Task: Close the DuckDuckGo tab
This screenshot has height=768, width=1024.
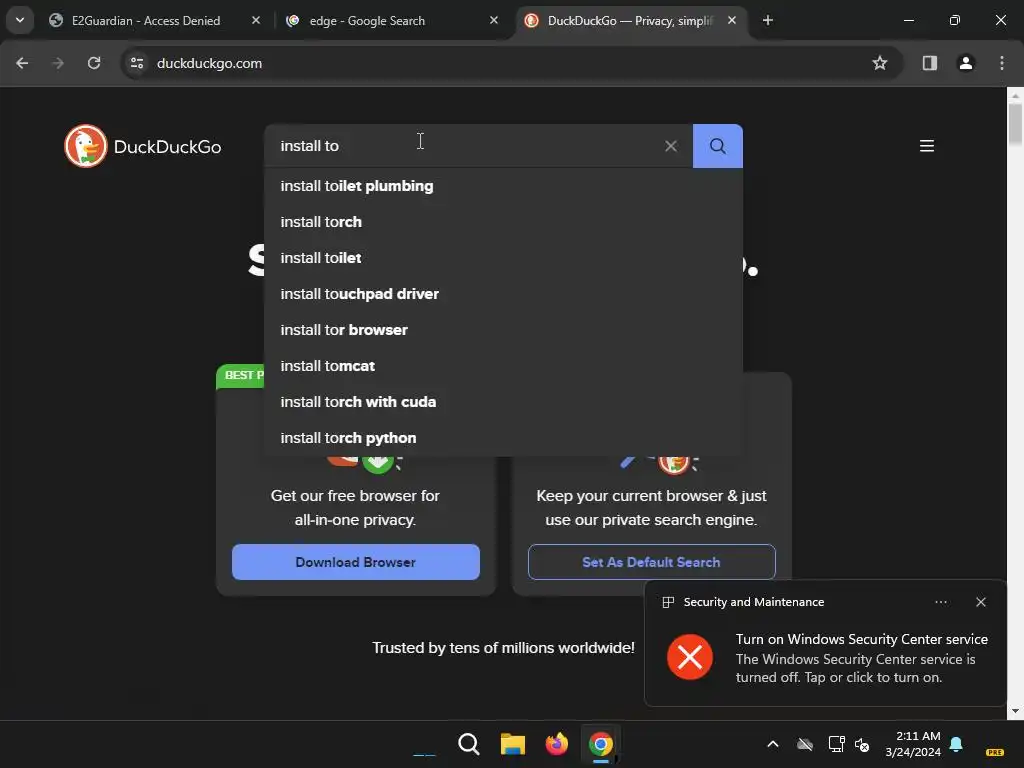Action: pyautogui.click(x=732, y=21)
